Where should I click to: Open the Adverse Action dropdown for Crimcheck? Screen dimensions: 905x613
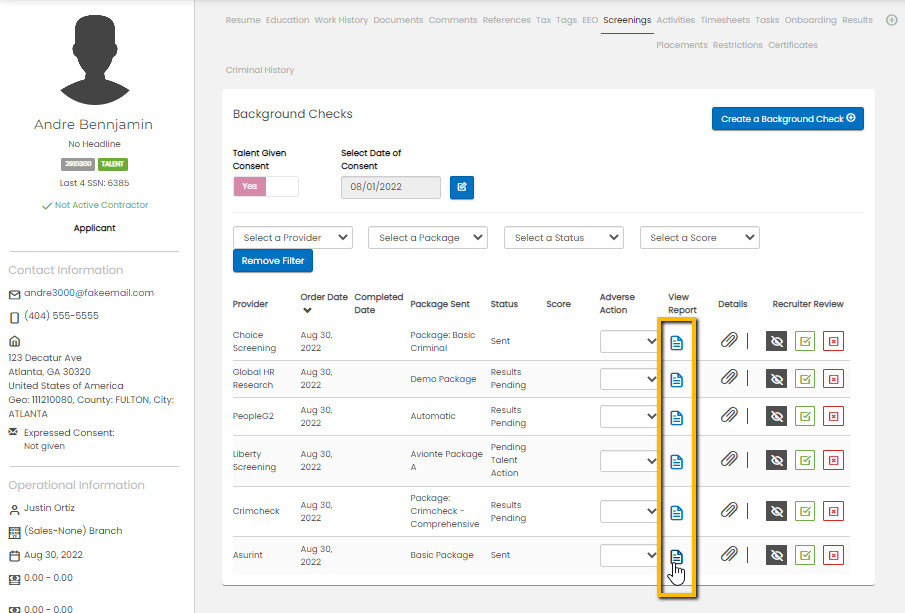pyautogui.click(x=629, y=511)
